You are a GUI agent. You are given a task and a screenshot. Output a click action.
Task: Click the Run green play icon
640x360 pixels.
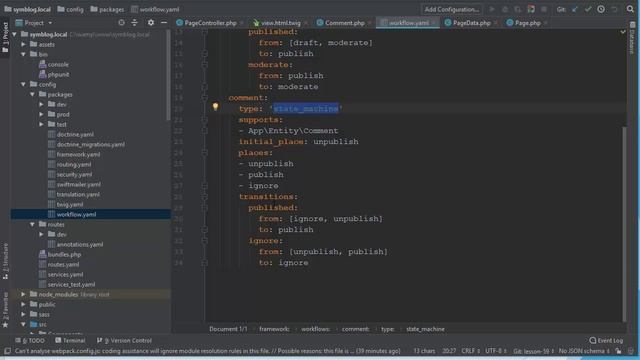click(492, 9)
